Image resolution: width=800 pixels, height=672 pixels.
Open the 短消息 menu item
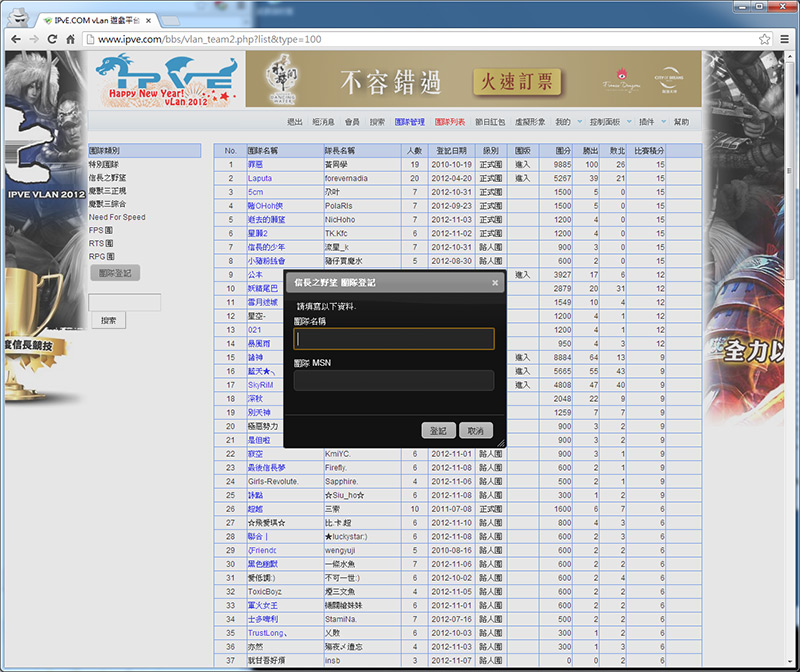[323, 122]
